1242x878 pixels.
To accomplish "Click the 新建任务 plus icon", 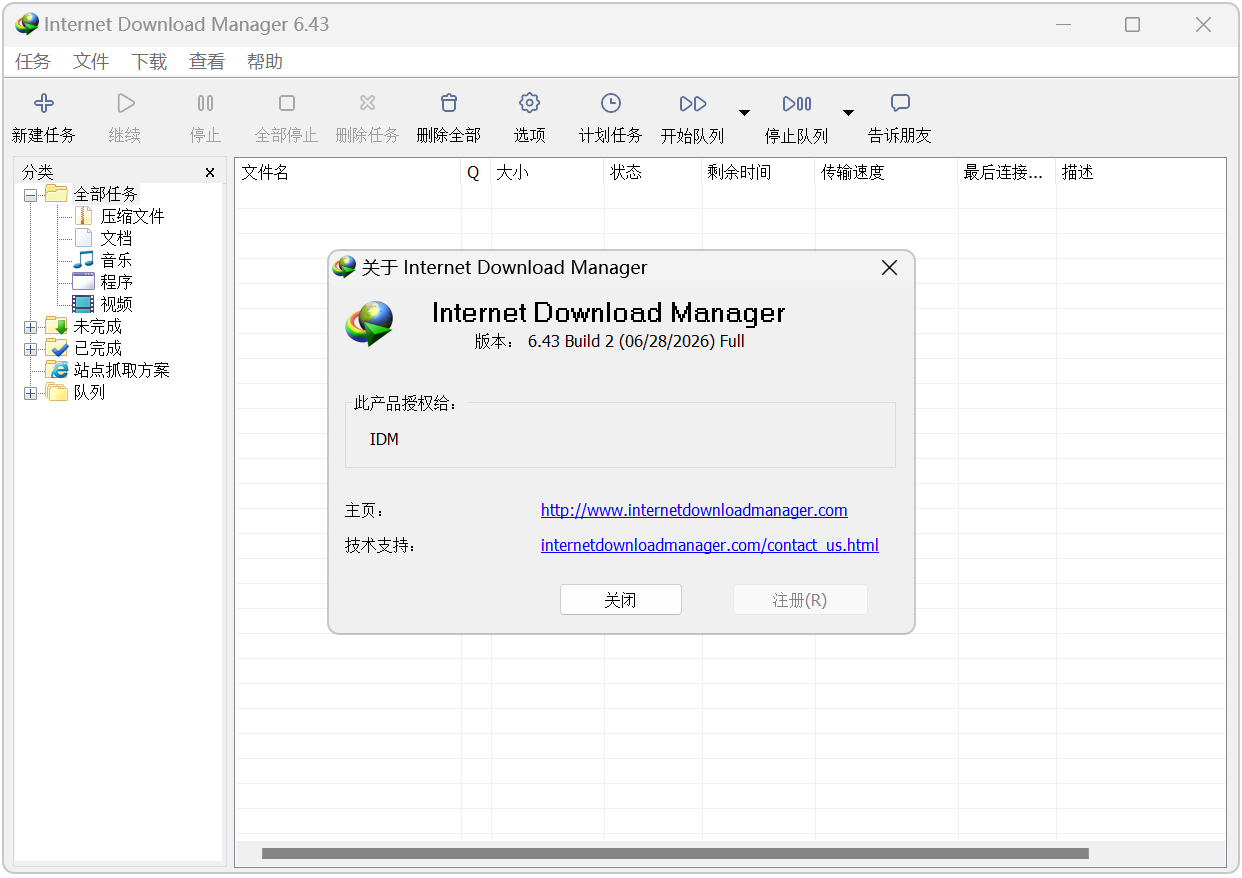I will click(x=44, y=103).
